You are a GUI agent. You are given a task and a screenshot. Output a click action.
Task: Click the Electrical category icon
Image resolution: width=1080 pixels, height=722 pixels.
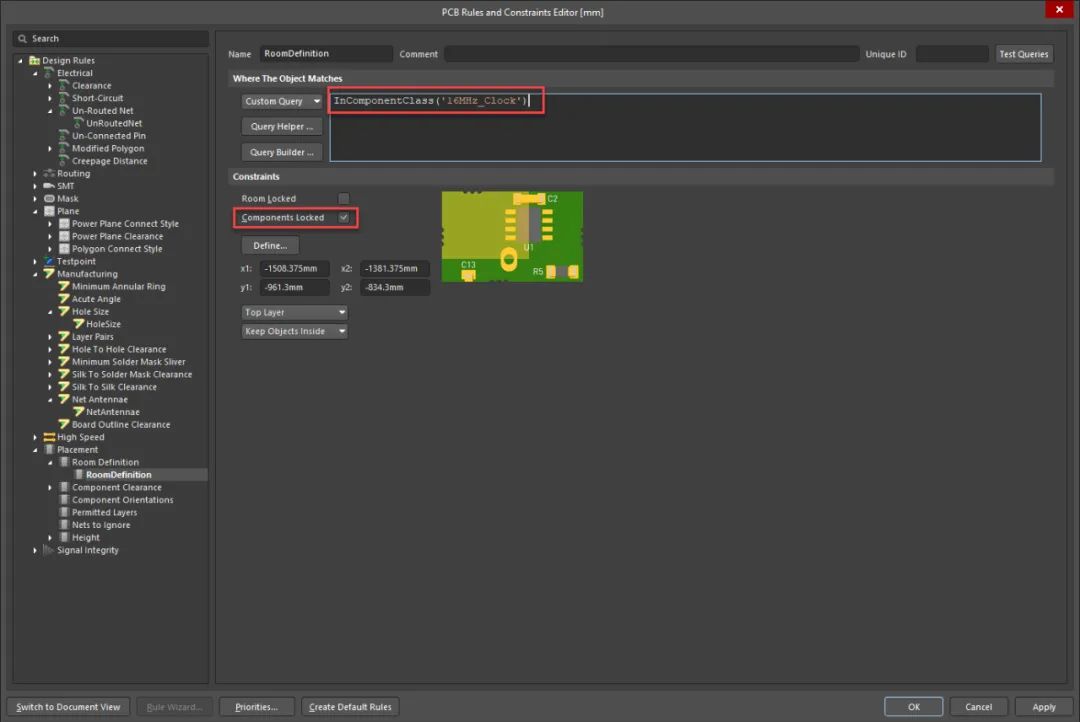coord(49,73)
